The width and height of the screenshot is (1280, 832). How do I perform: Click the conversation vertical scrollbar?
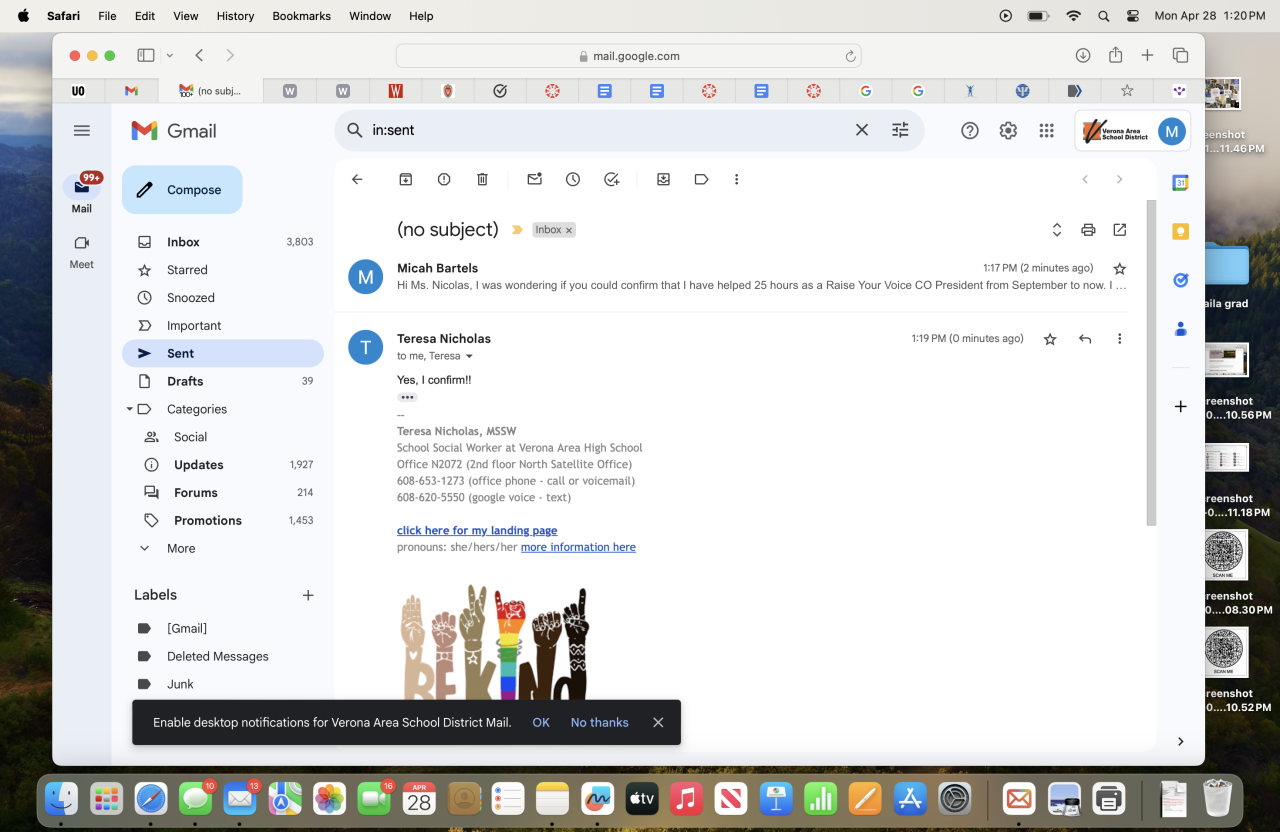[x=1151, y=362]
